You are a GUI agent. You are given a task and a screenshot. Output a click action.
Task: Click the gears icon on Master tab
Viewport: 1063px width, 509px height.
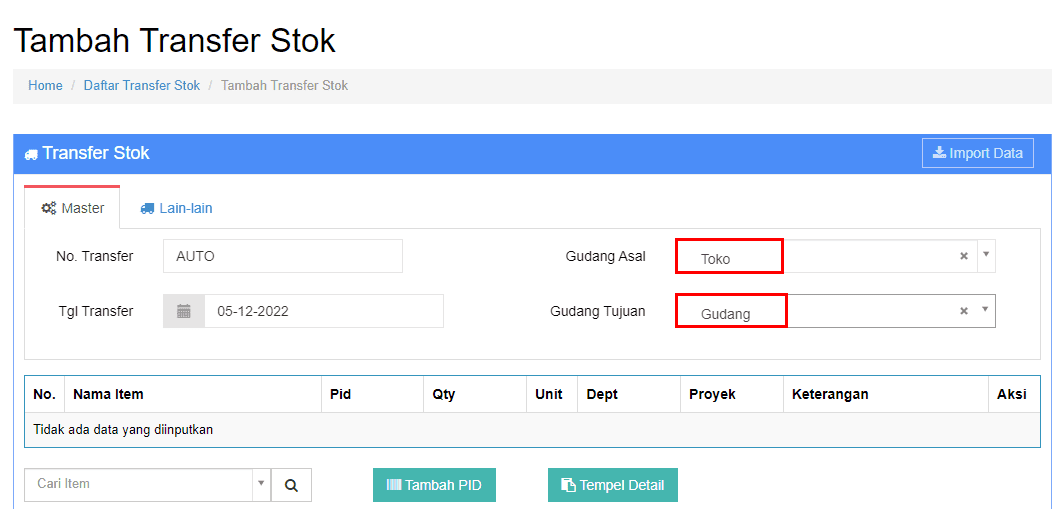tap(49, 208)
